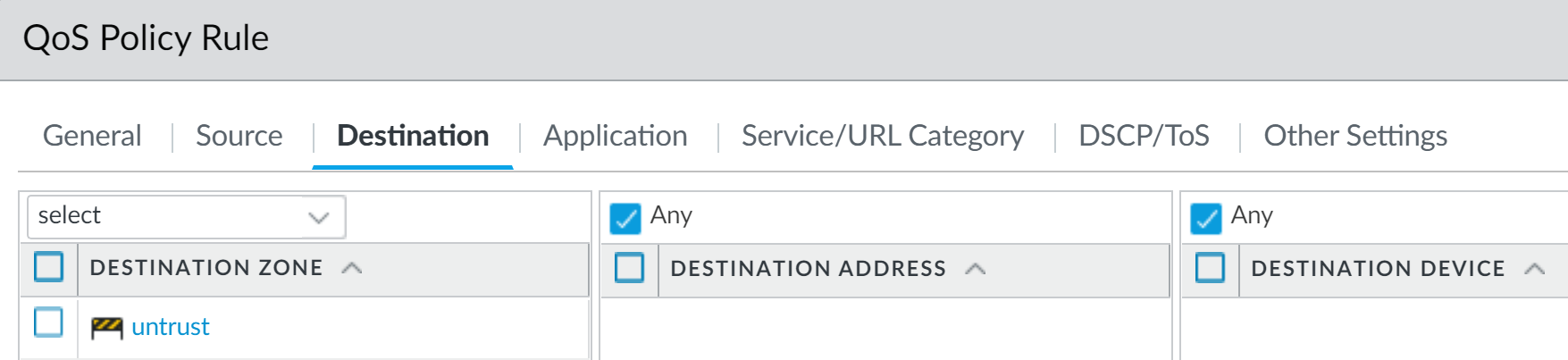Switch to the General tab

click(92, 136)
